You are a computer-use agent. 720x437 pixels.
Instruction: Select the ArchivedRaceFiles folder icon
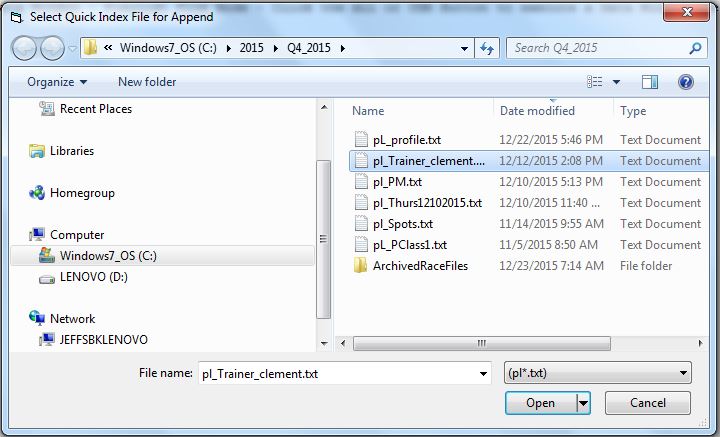click(x=361, y=266)
